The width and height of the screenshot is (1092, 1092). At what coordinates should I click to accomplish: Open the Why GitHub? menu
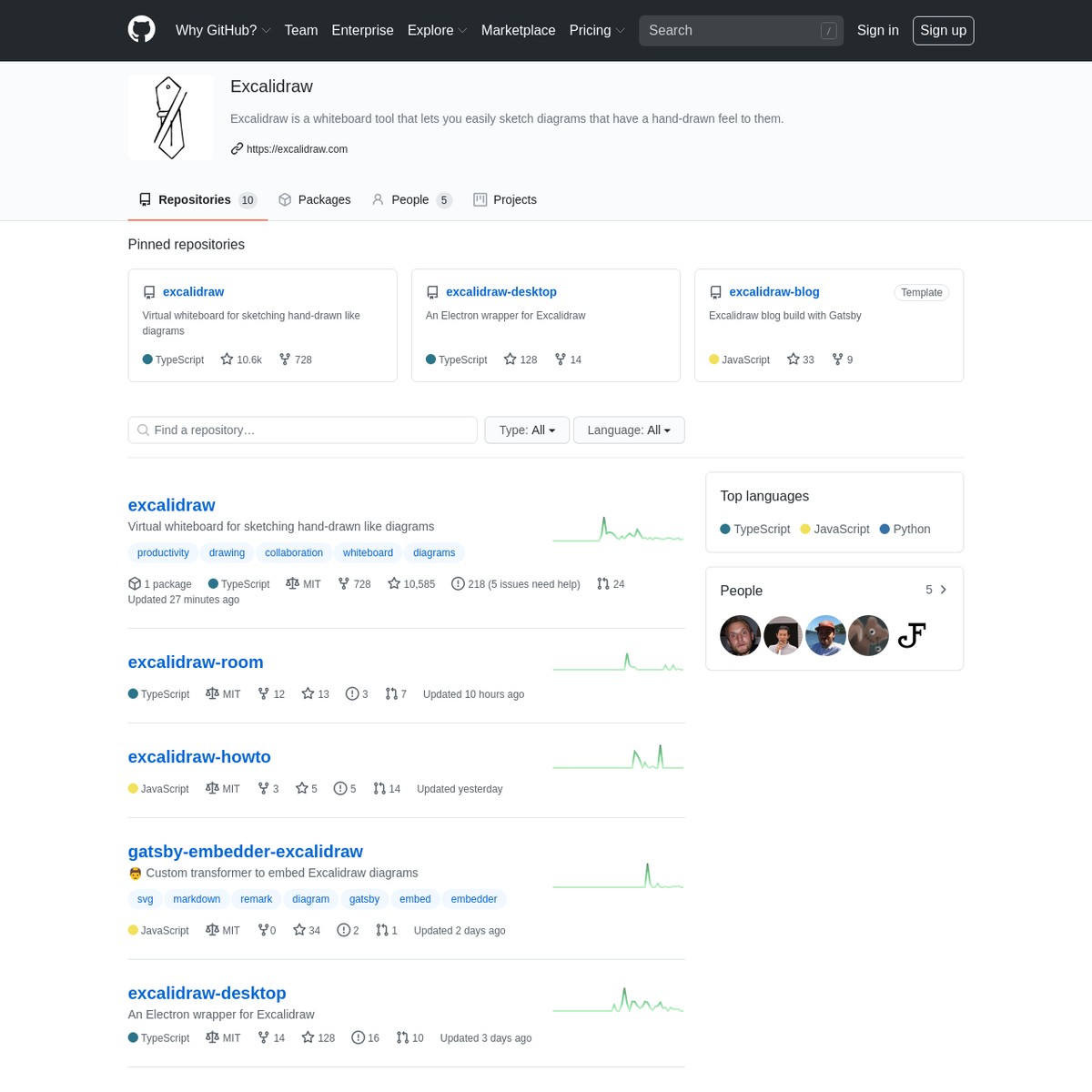[223, 30]
